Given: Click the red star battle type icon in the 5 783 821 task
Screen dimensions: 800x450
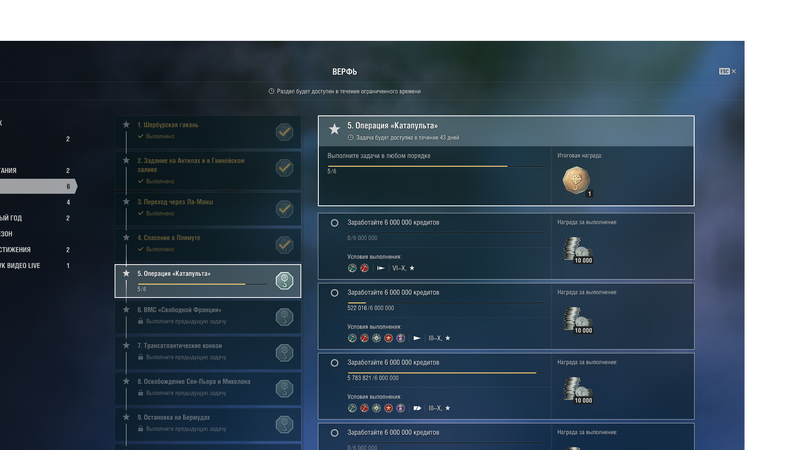Looking at the screenshot, I should point(388,408).
